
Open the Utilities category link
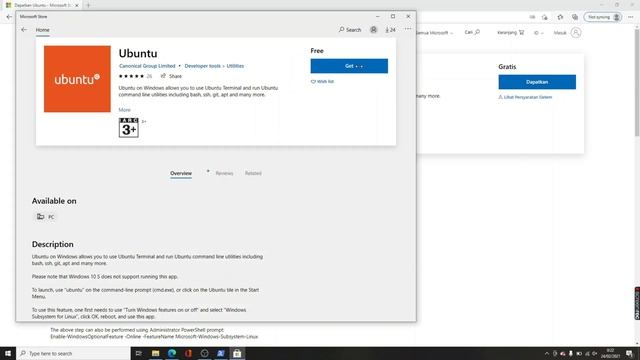[x=235, y=66]
